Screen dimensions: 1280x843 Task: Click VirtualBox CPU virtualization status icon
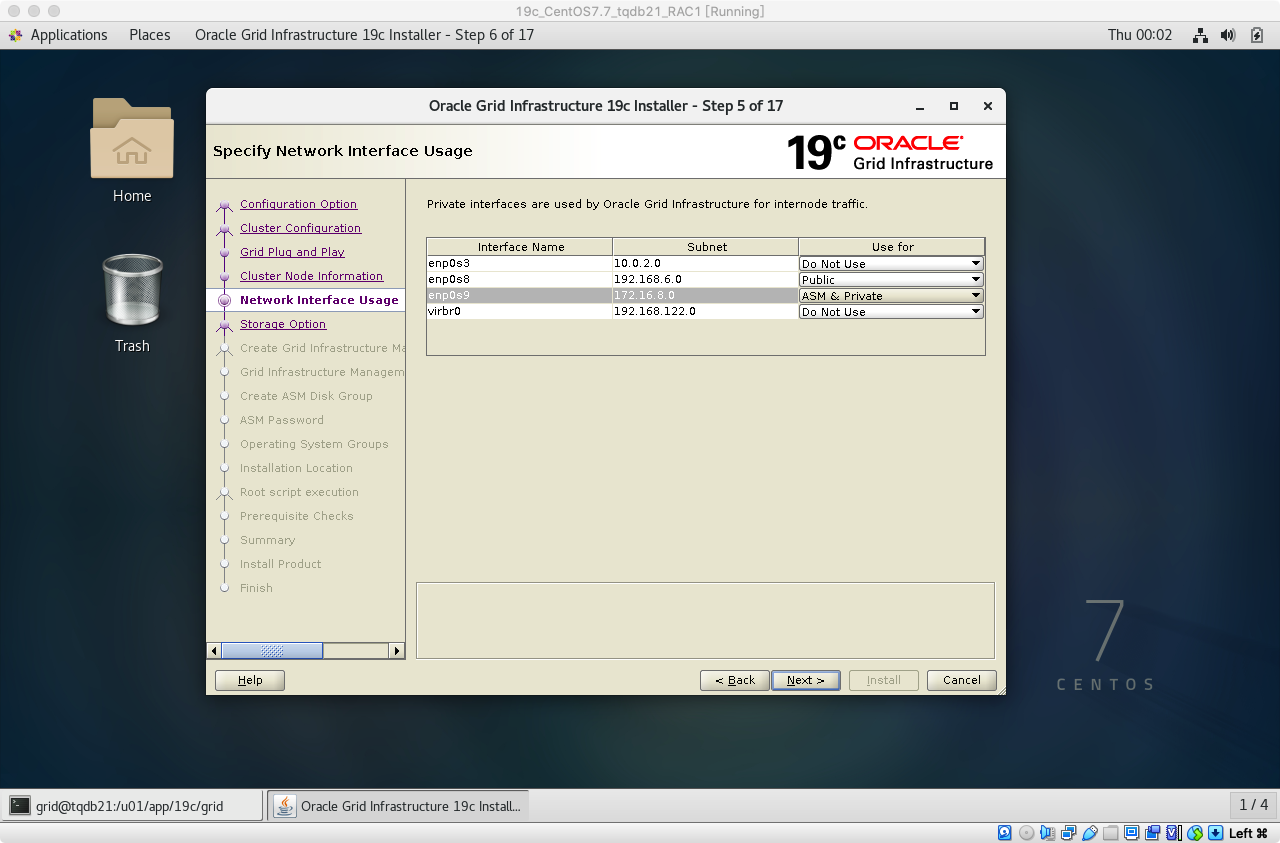(1173, 832)
